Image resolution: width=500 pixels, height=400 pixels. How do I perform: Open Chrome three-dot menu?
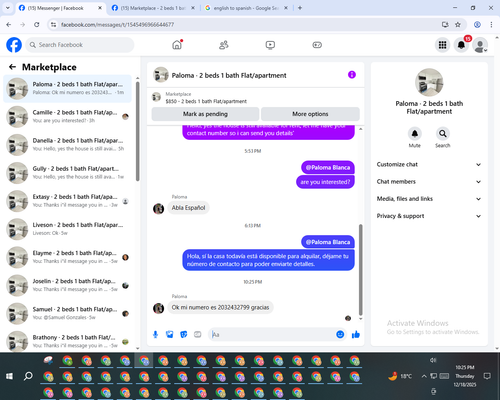point(491,24)
